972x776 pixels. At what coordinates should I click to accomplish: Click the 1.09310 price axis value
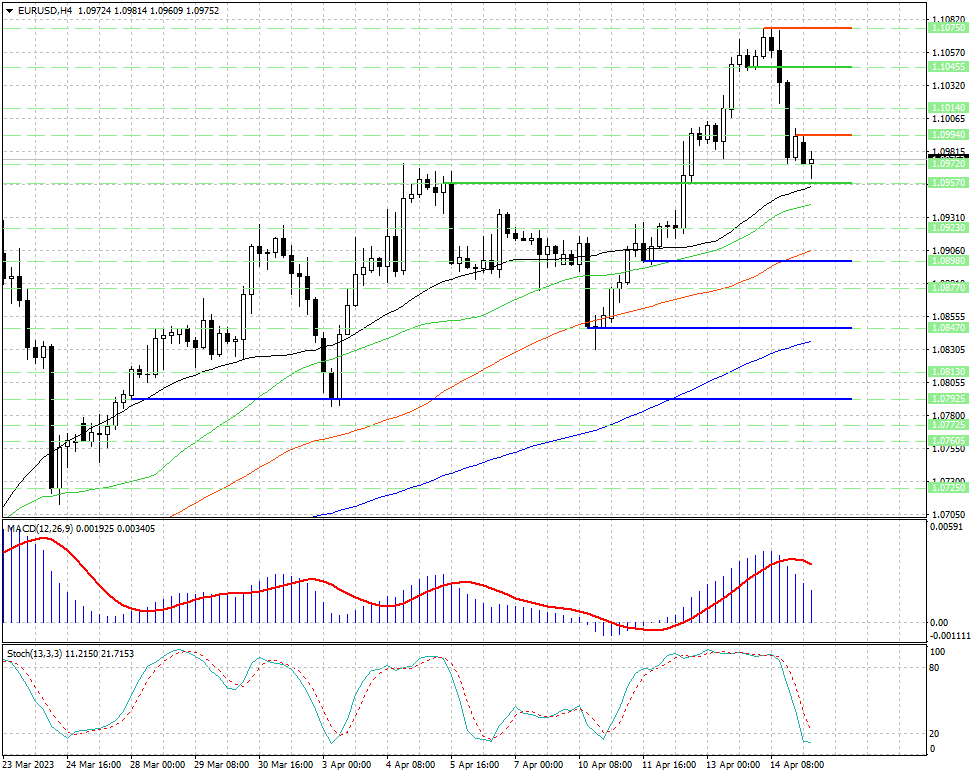[x=948, y=218]
